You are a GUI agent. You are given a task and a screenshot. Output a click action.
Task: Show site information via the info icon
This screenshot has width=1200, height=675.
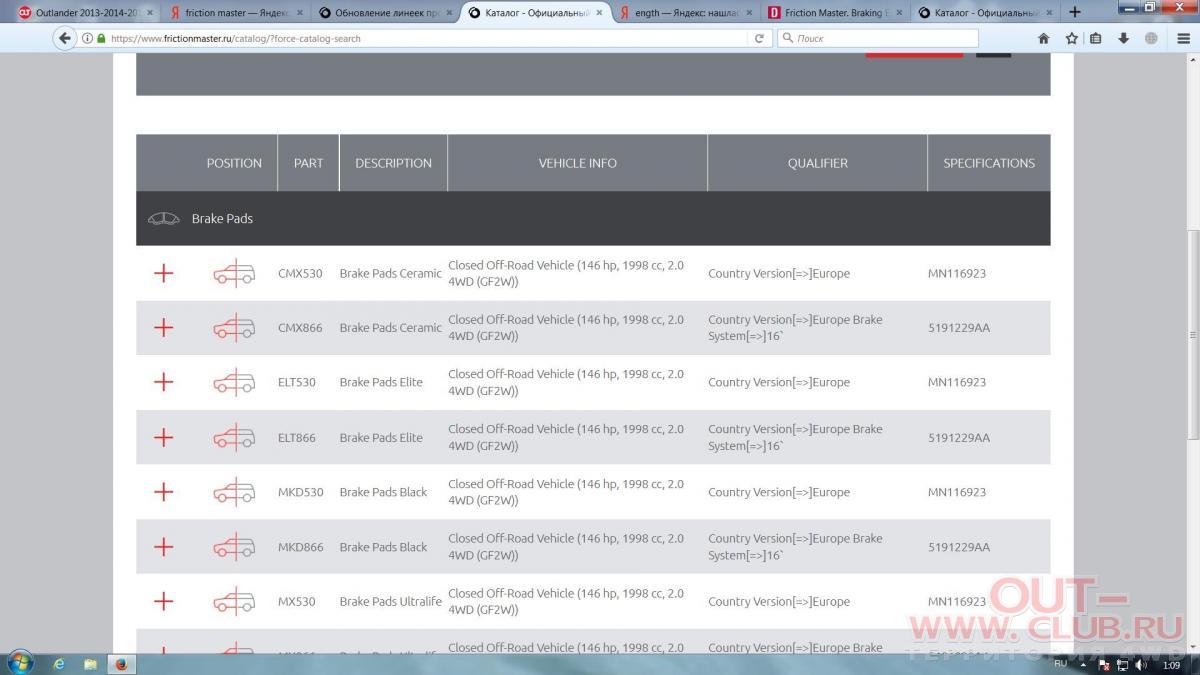[x=87, y=38]
